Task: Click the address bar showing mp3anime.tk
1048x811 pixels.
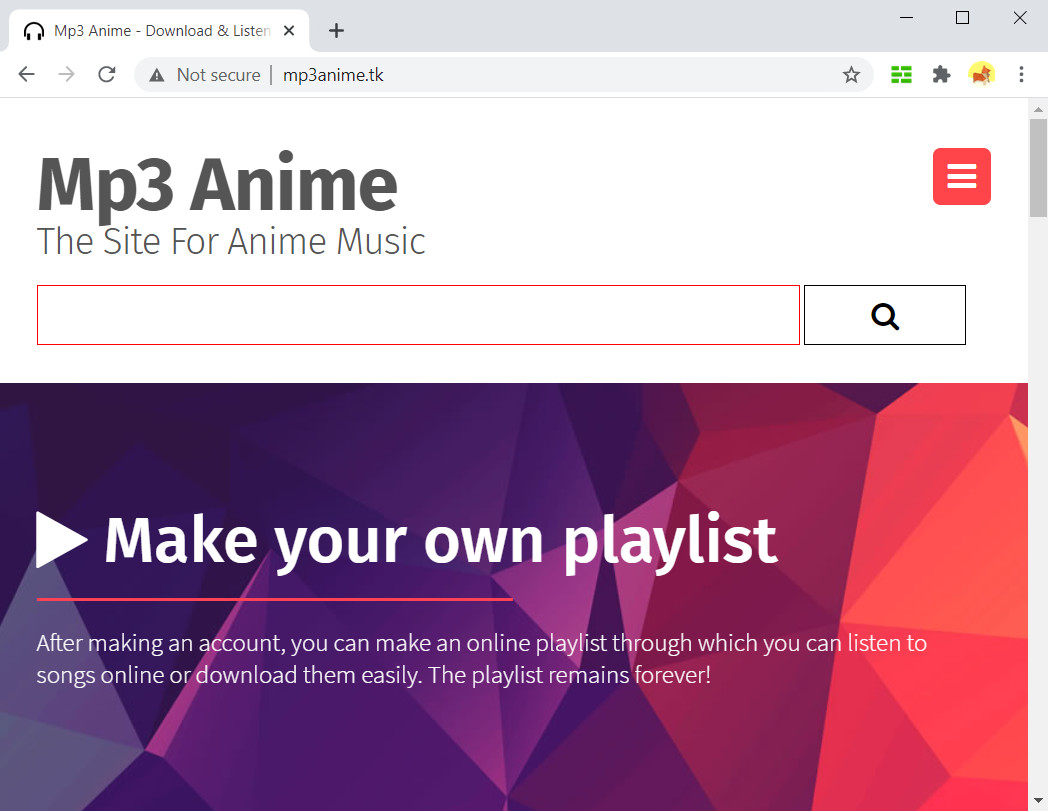Action: (333, 74)
